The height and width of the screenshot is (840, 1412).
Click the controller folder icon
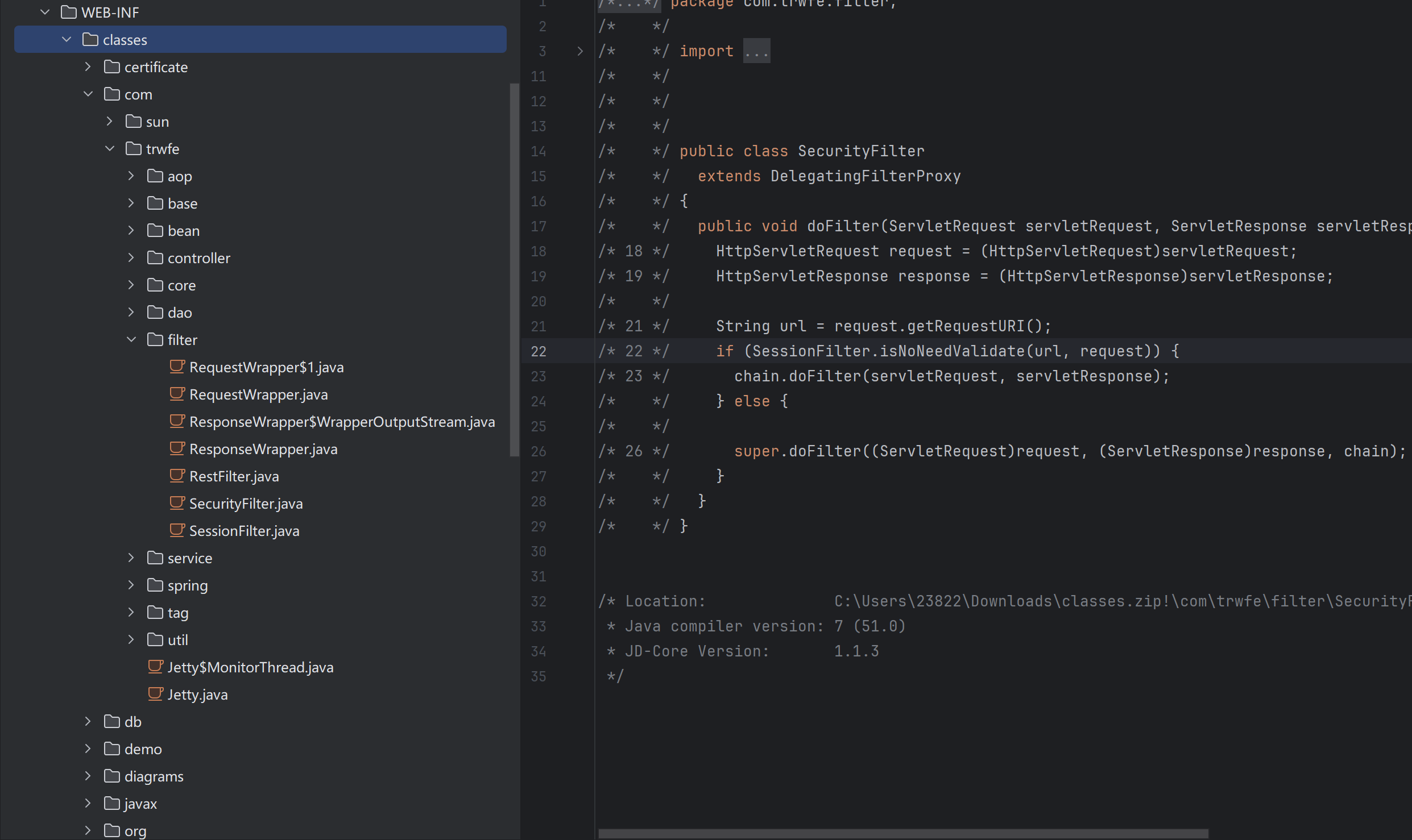pyautogui.click(x=155, y=258)
